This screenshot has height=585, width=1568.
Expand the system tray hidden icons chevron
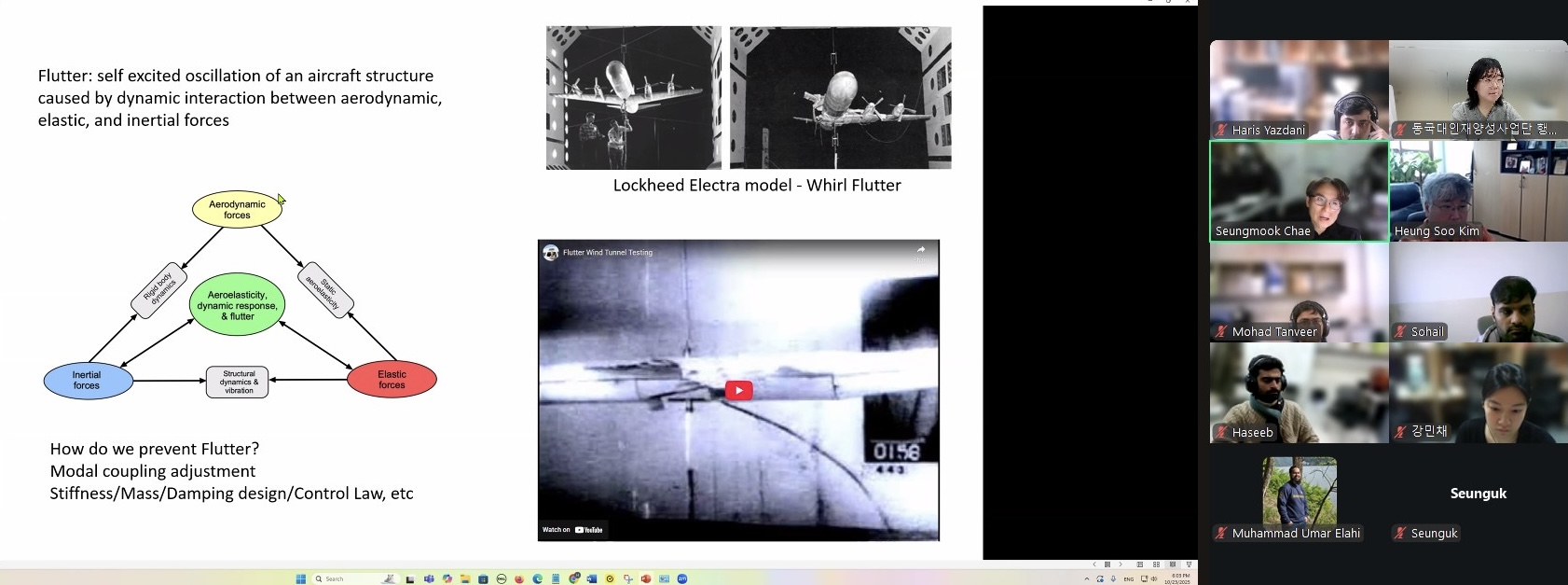pyautogui.click(x=1086, y=579)
